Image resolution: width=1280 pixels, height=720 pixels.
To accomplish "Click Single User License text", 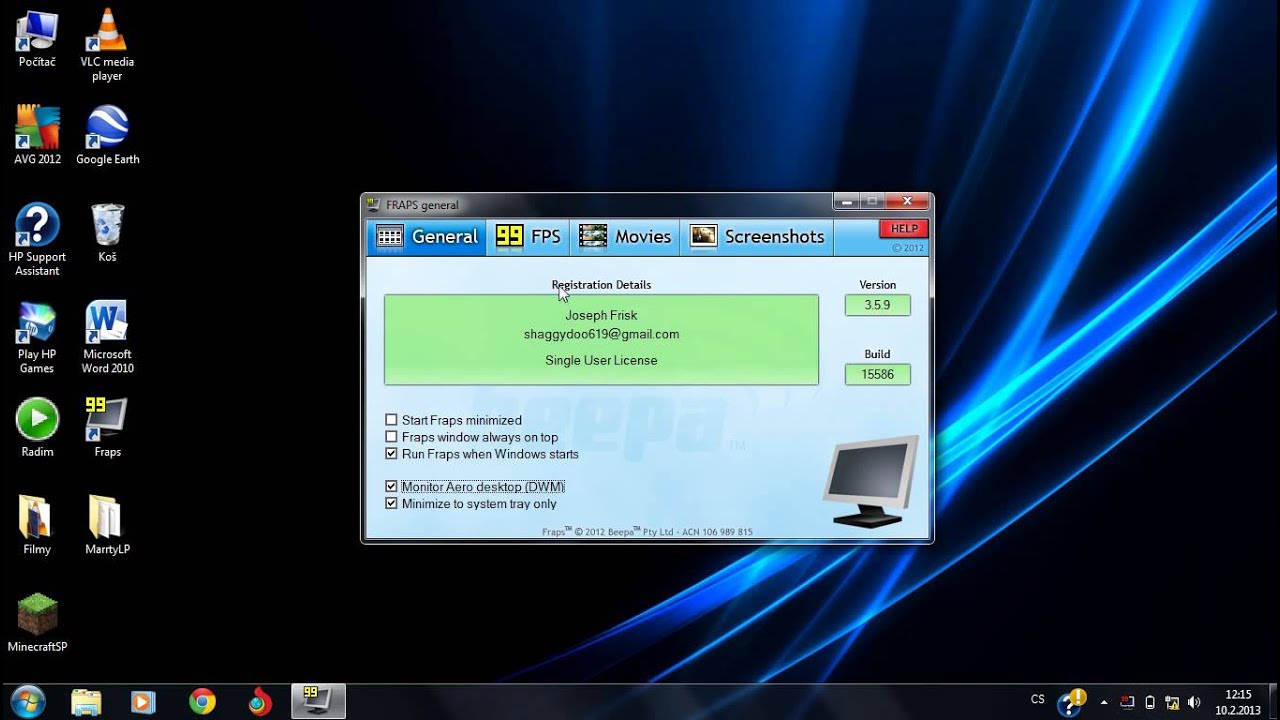I will point(601,360).
